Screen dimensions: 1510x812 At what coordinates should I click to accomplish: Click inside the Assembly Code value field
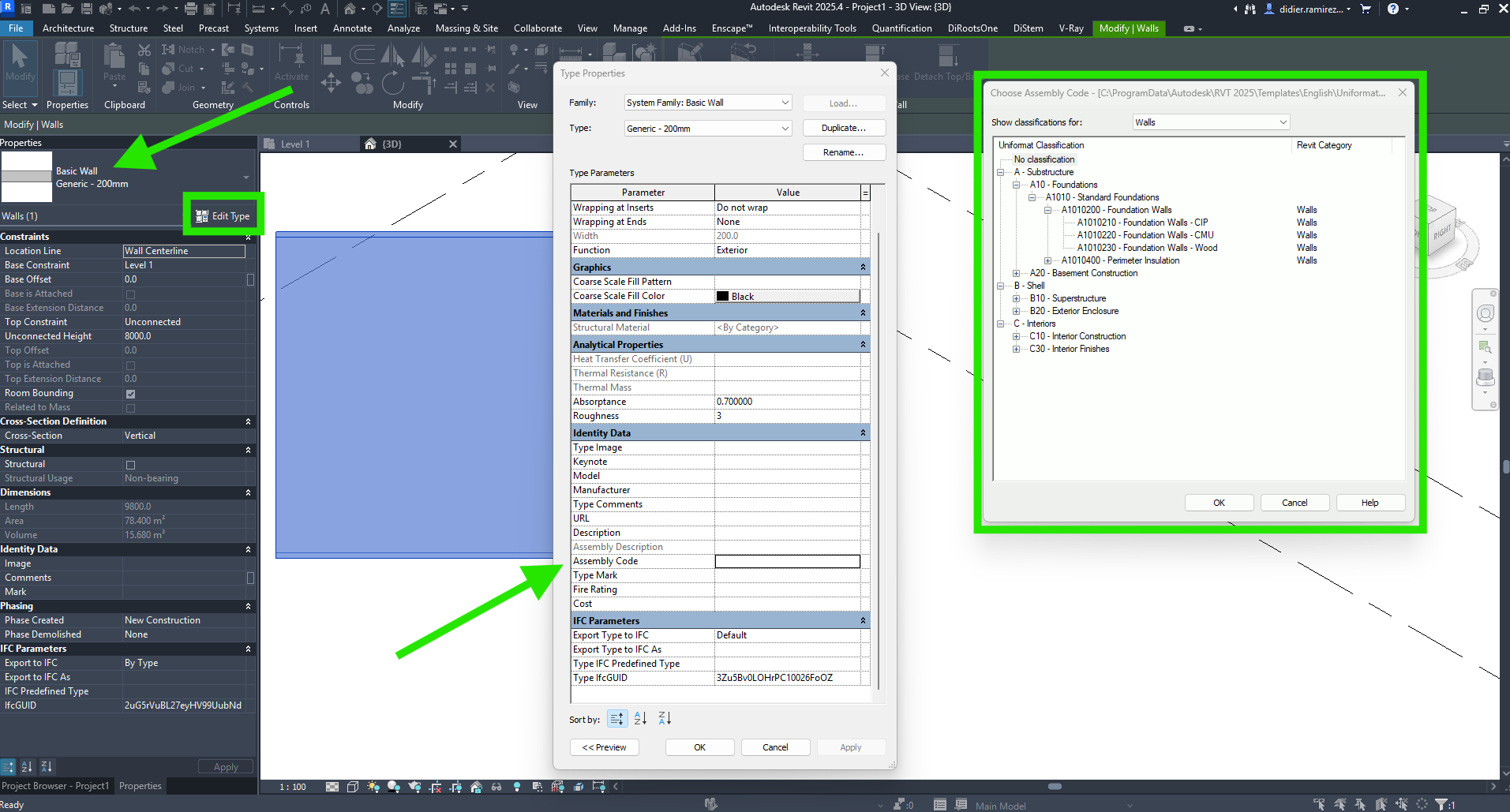click(x=787, y=561)
